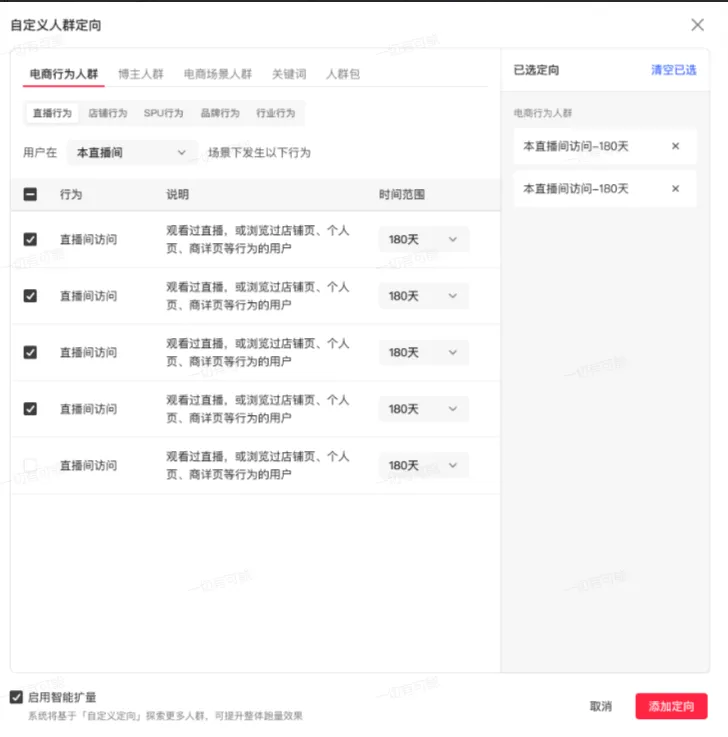The height and width of the screenshot is (737, 728).
Task: Uncheck the fourth 直播间访问 row checkbox
Action: click(x=31, y=408)
